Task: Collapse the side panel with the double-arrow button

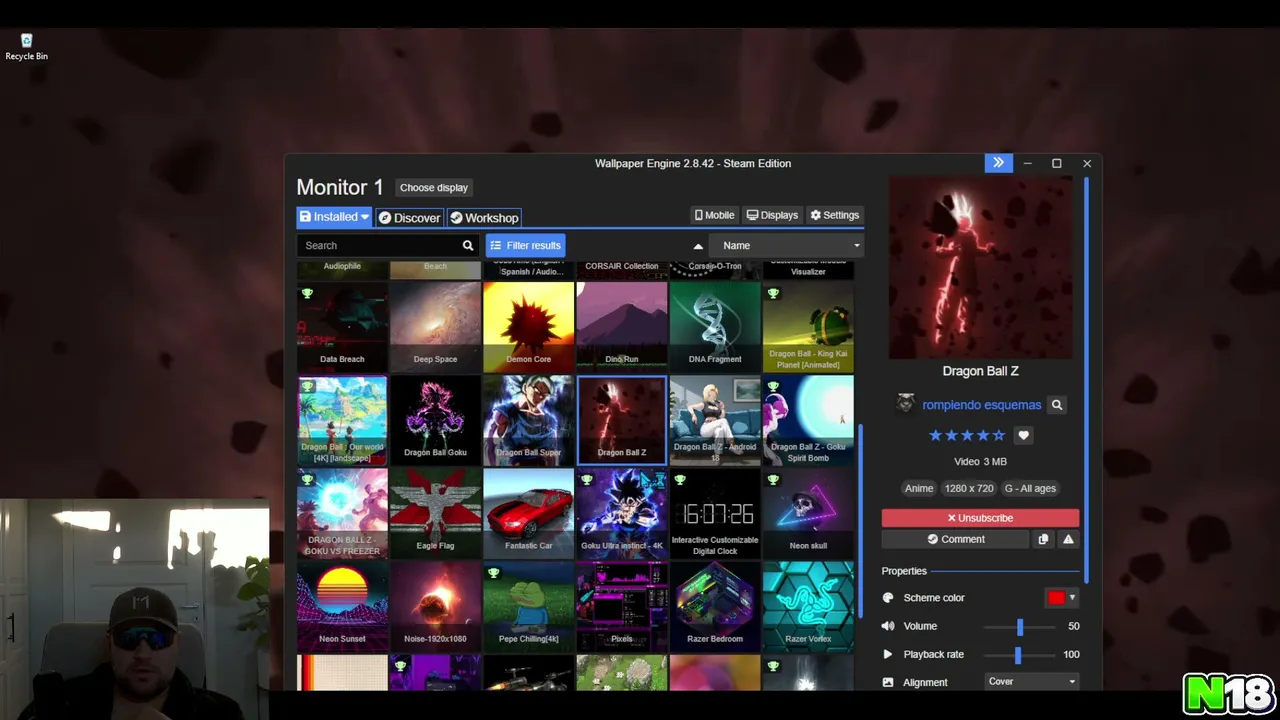Action: click(x=998, y=163)
